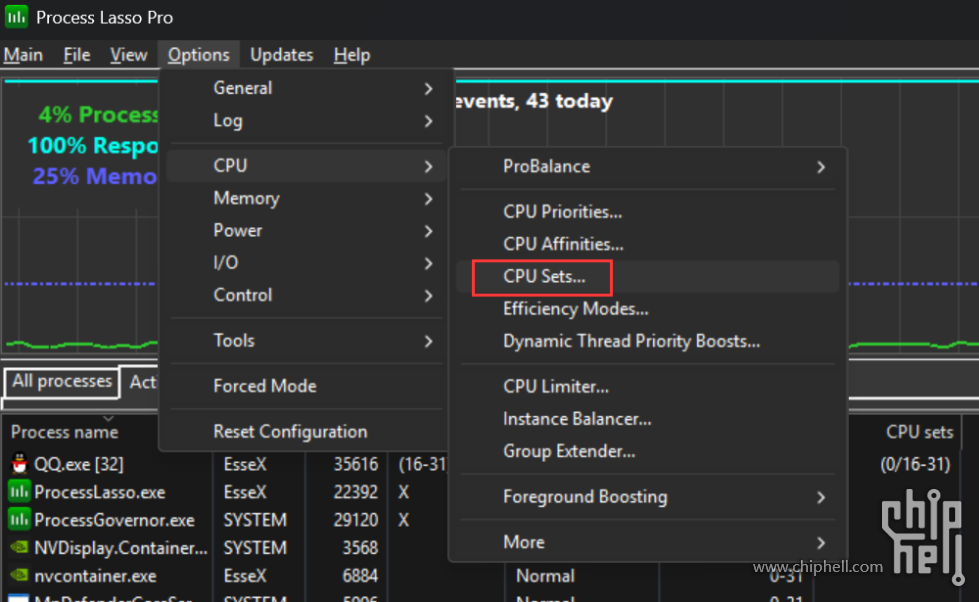
Task: Open CPU Affinities dialog
Action: click(x=647, y=244)
